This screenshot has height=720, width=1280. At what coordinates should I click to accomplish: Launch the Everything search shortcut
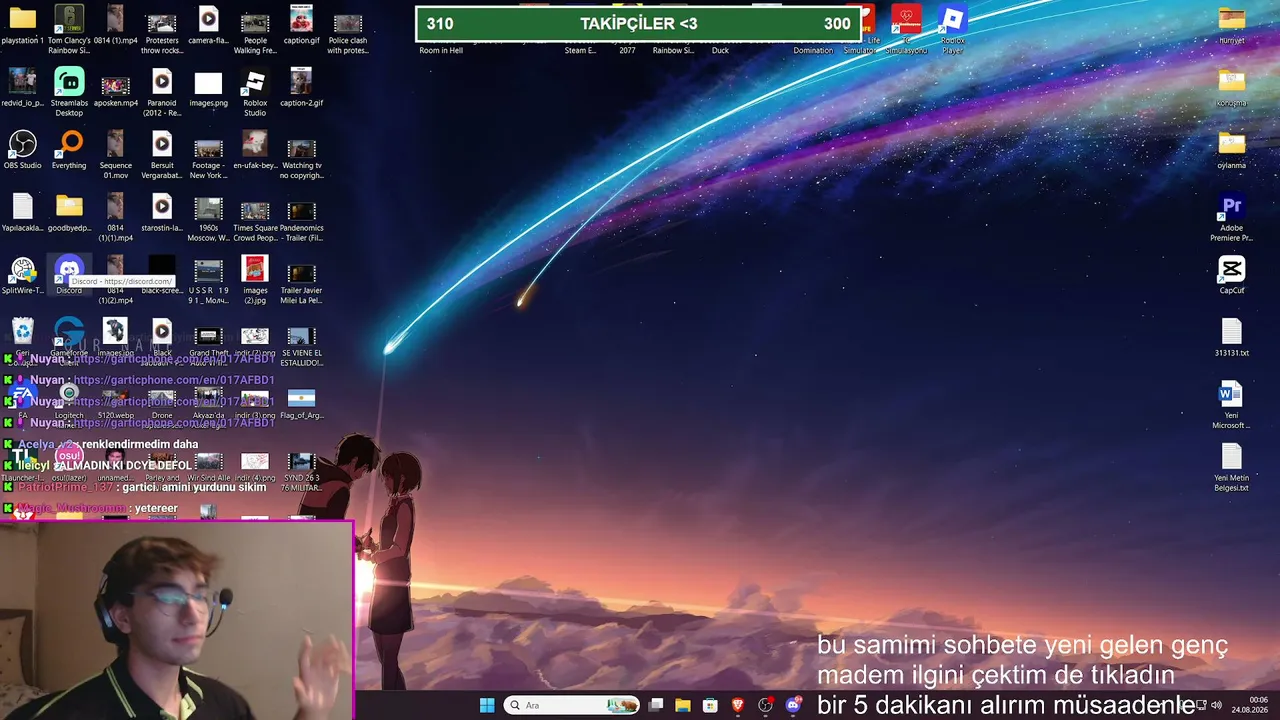coord(69,150)
